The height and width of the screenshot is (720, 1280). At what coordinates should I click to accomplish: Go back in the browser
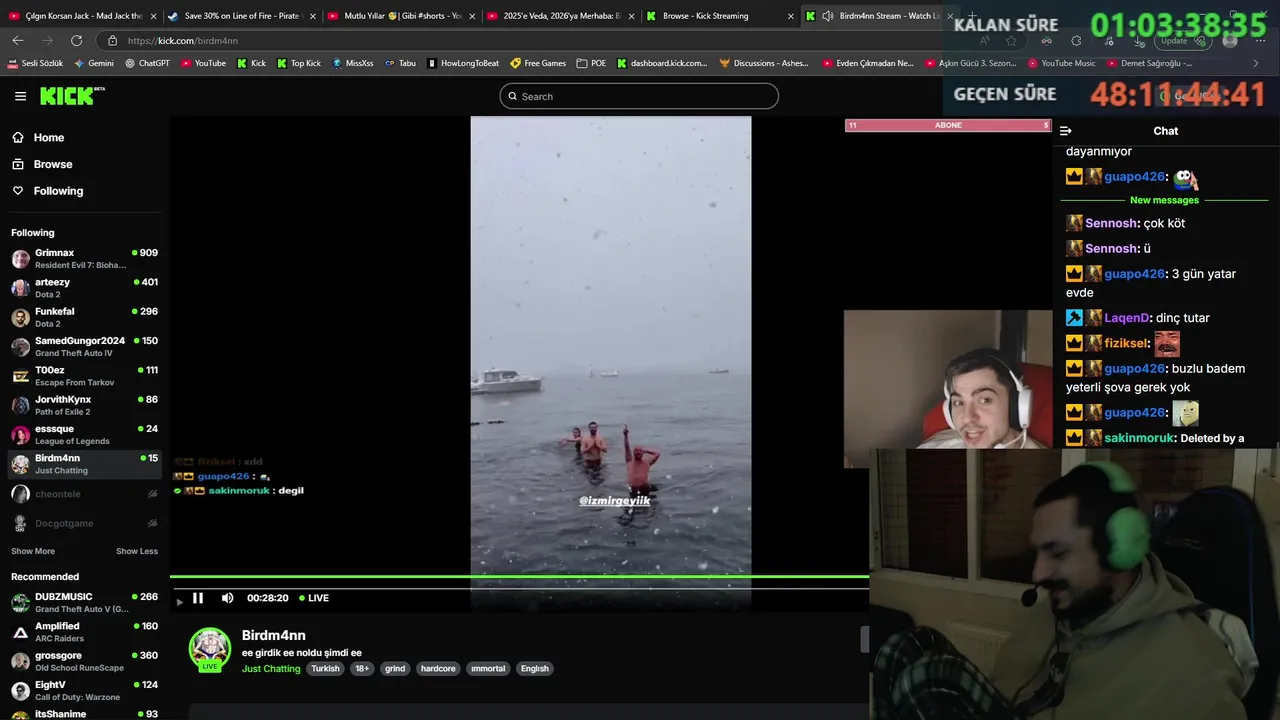click(18, 40)
